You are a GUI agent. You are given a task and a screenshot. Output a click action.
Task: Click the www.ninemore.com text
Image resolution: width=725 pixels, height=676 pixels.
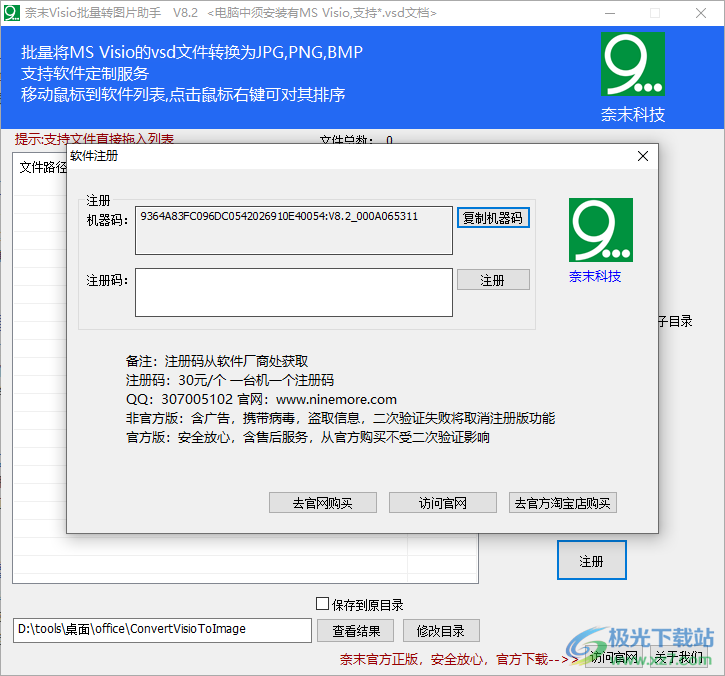point(336,399)
